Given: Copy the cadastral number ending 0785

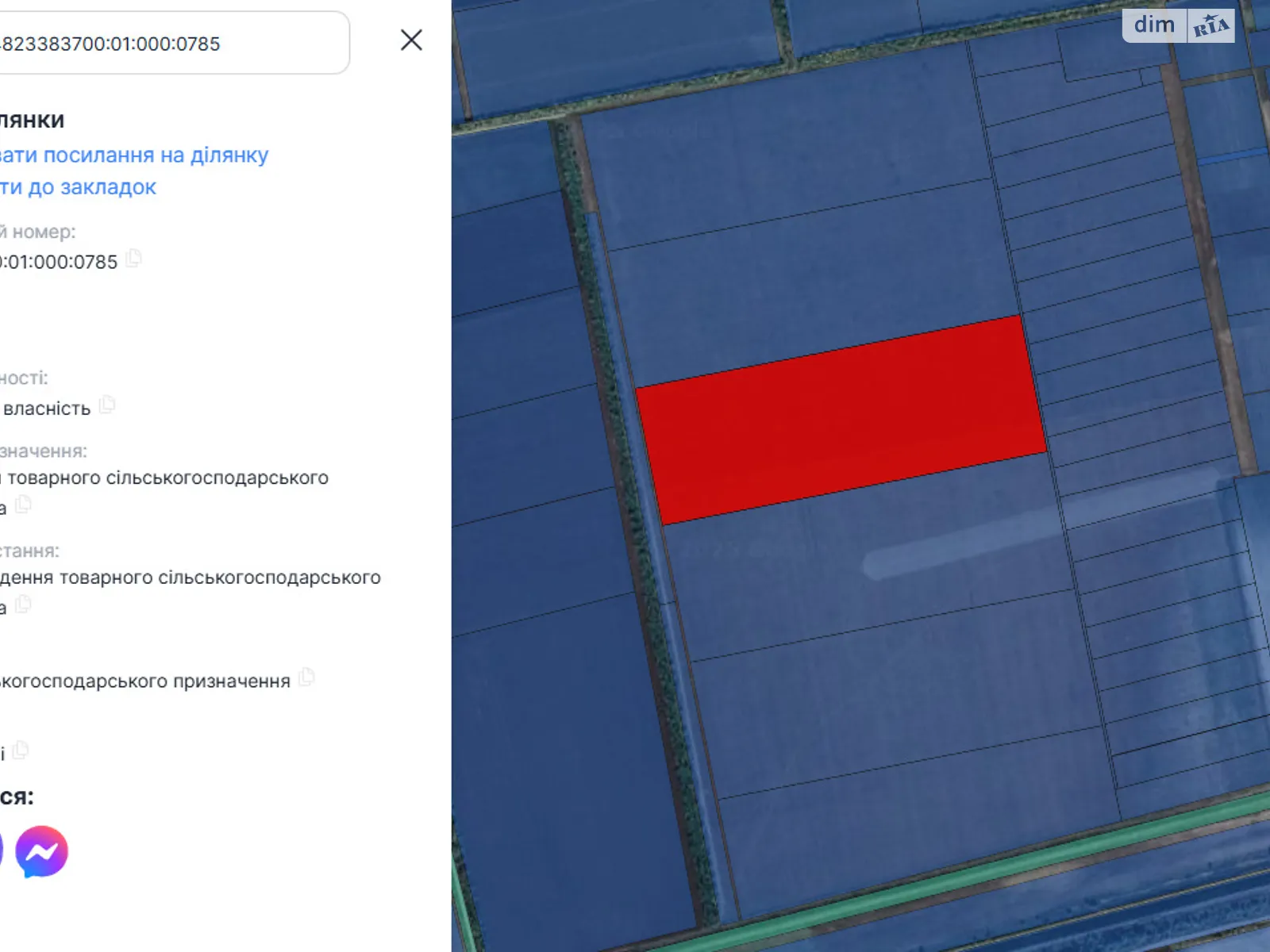Looking at the screenshot, I should 134,259.
